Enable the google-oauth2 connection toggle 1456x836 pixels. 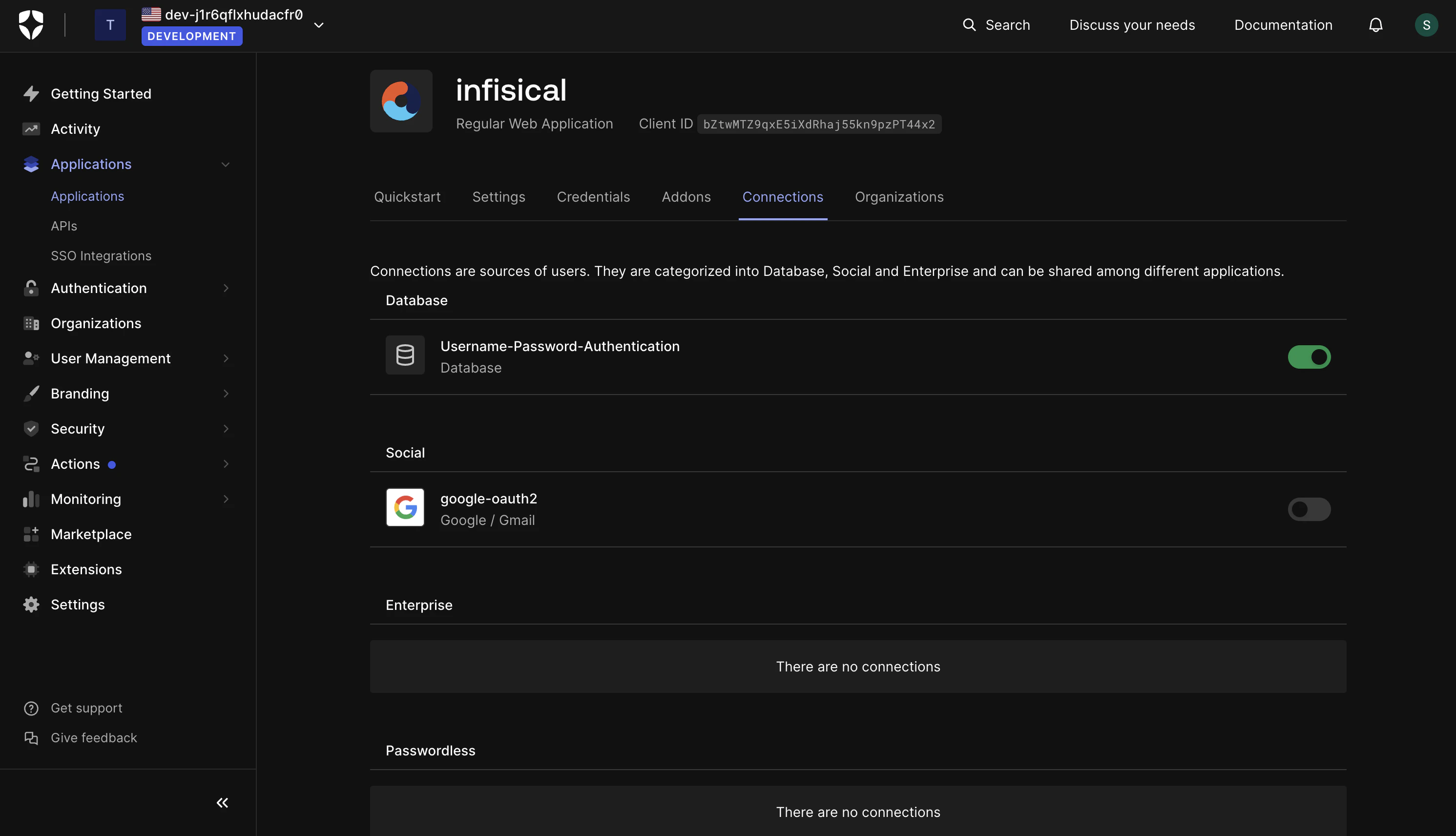click(1309, 509)
